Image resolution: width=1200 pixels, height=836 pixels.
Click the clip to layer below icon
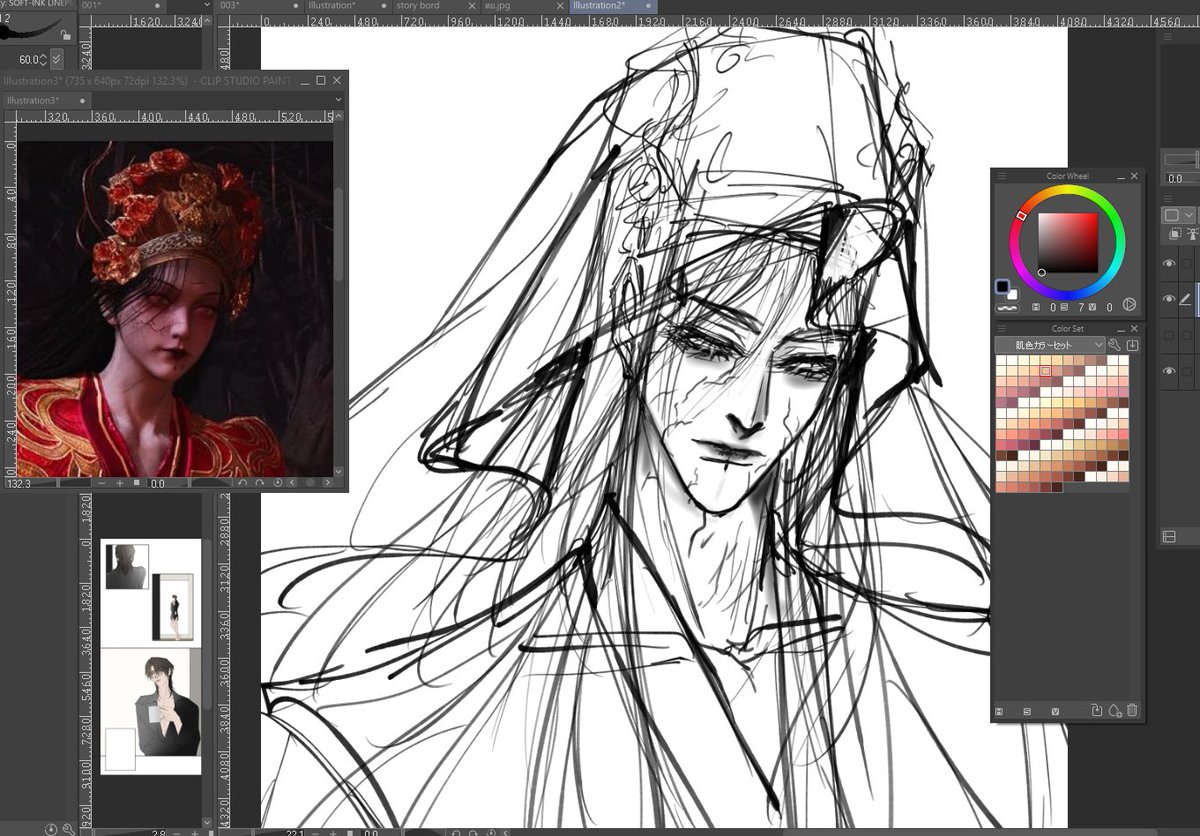(1176, 235)
